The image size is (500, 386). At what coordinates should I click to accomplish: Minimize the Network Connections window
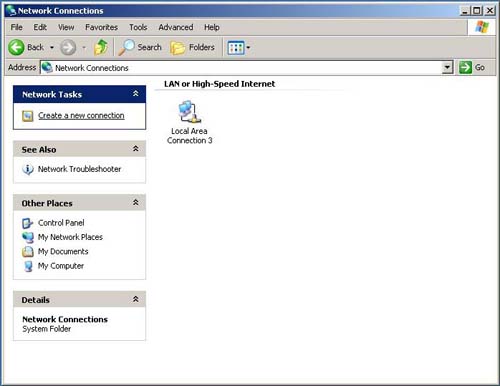465,11
